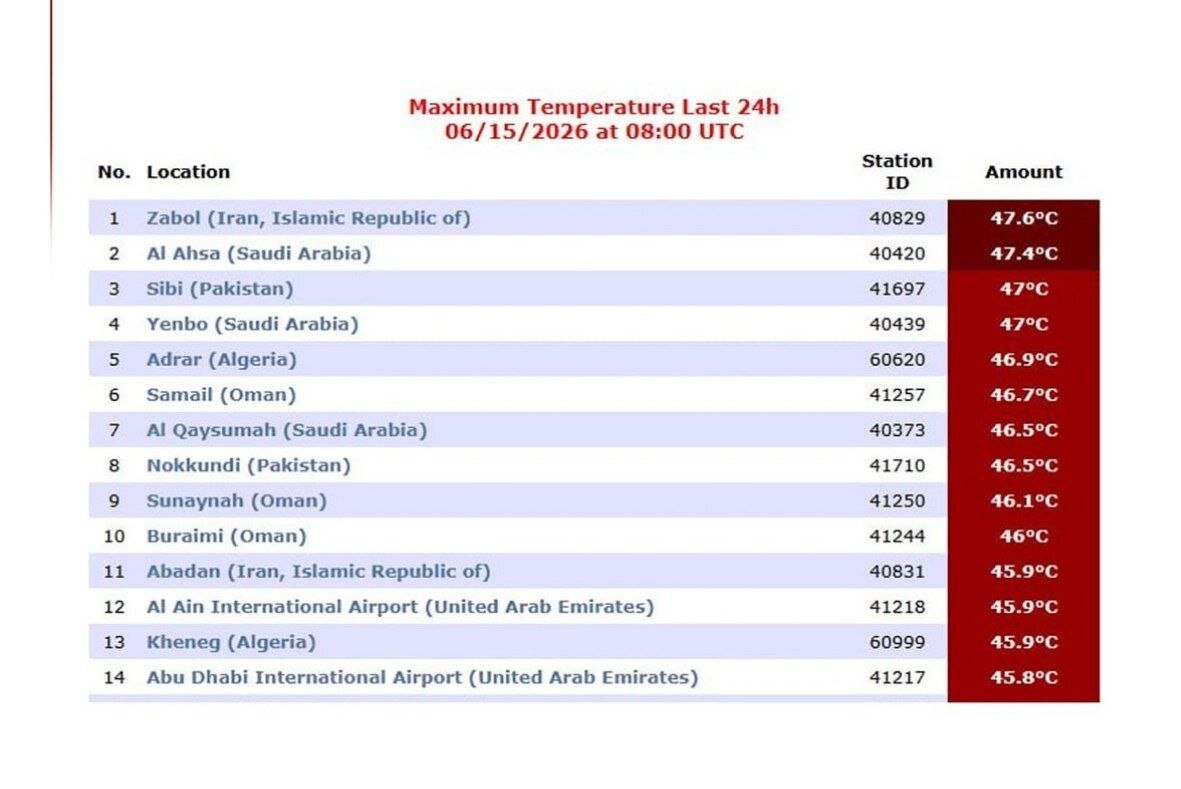Click the 47.6°C amount cell

pos(1024,218)
